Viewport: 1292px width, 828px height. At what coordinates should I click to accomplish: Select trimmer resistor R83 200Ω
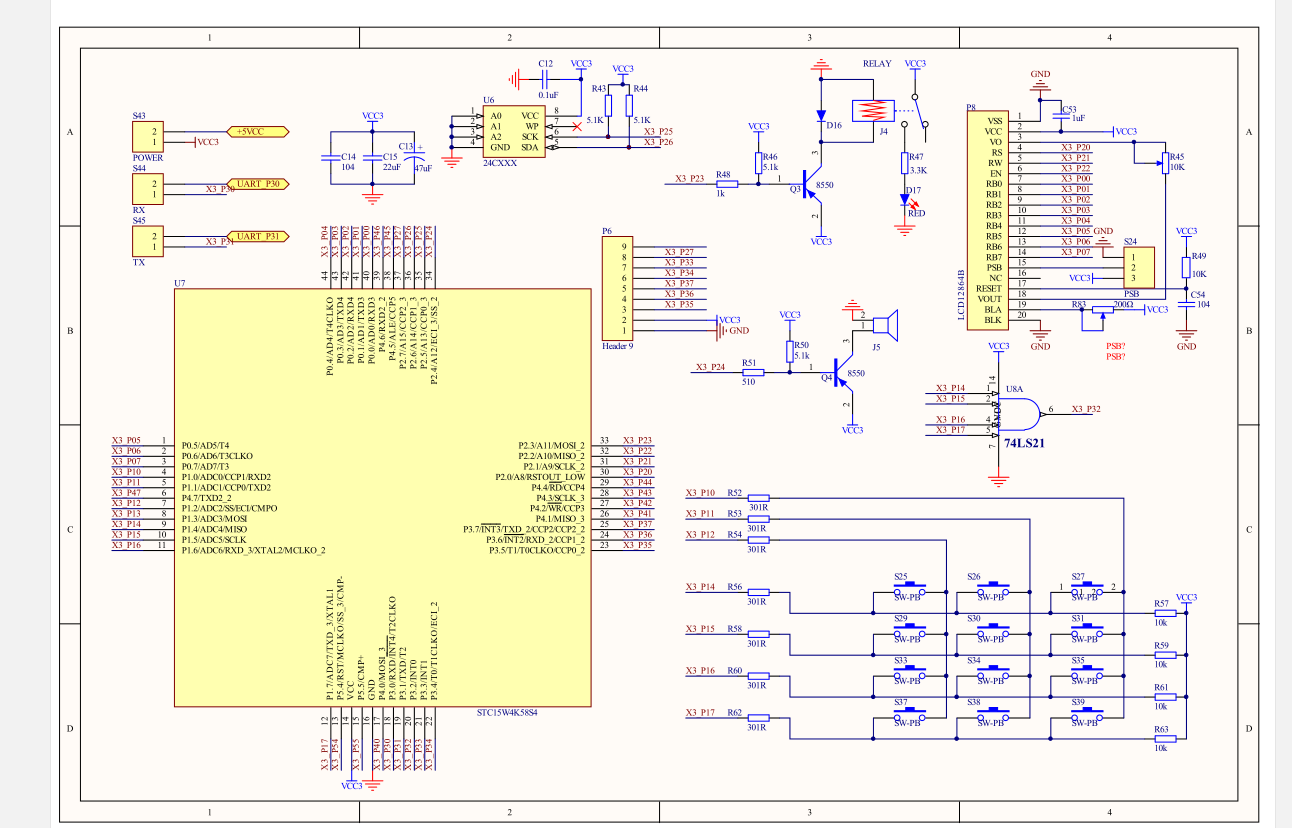1103,309
